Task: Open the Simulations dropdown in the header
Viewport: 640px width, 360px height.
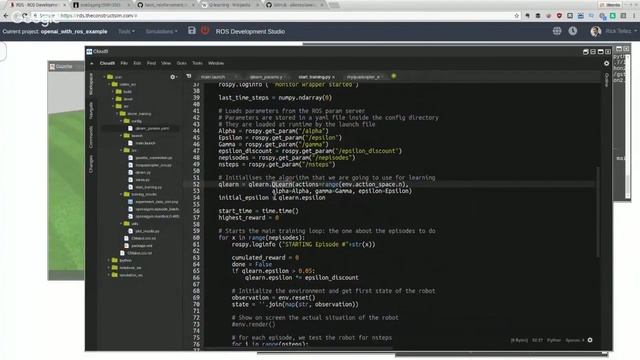Action: pos(161,31)
